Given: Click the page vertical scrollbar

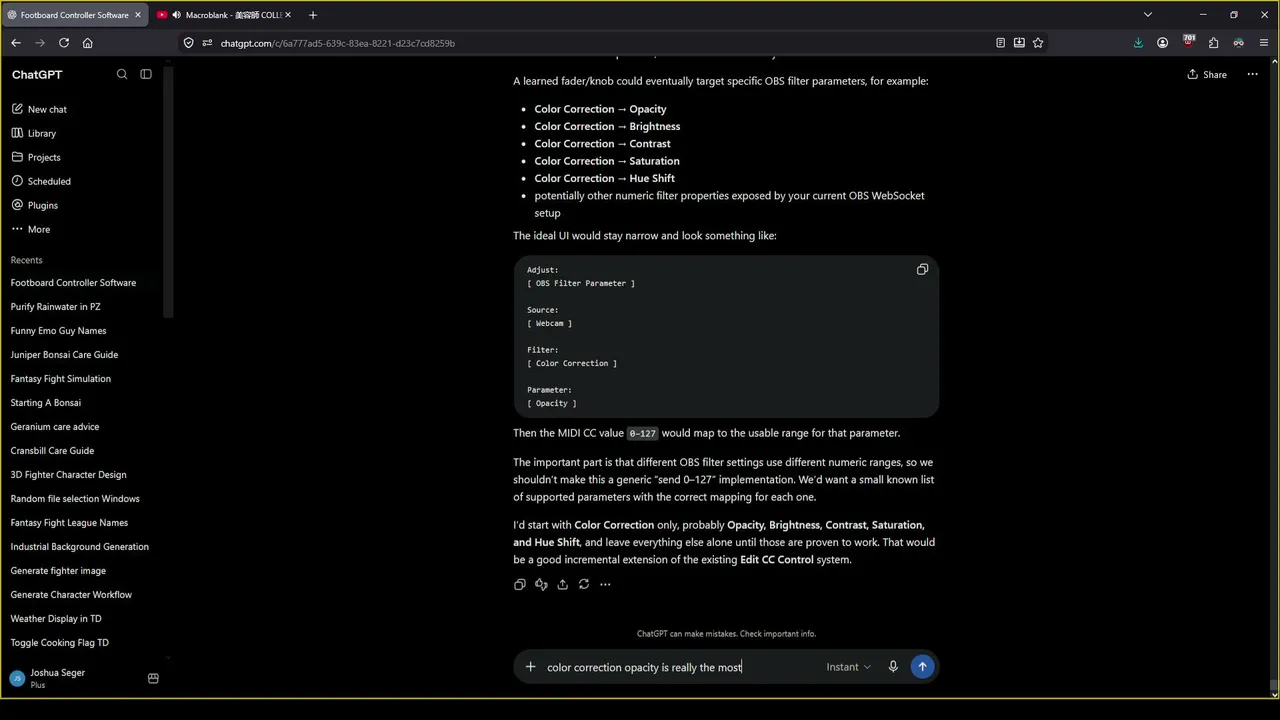Looking at the screenshot, I should click(1273, 378).
